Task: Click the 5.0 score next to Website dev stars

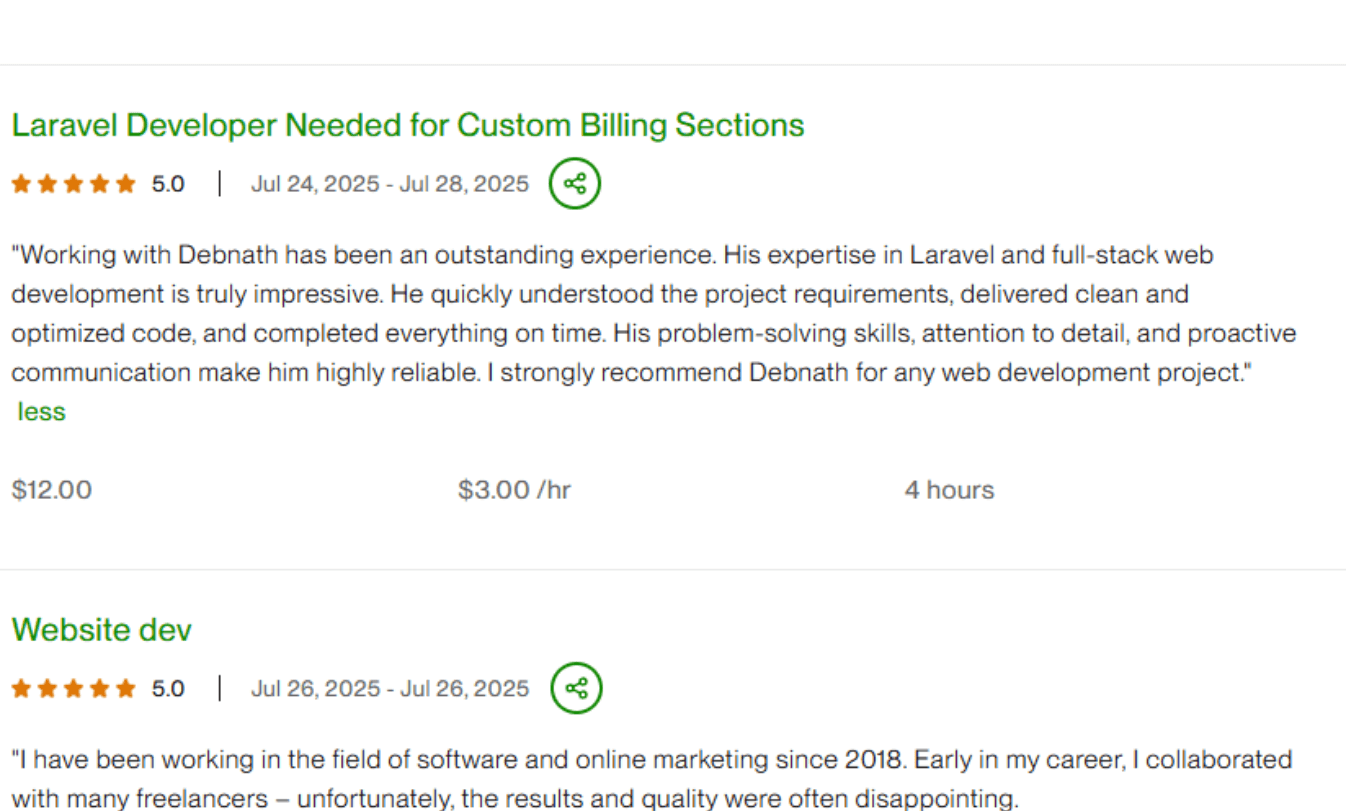Action: click(170, 688)
